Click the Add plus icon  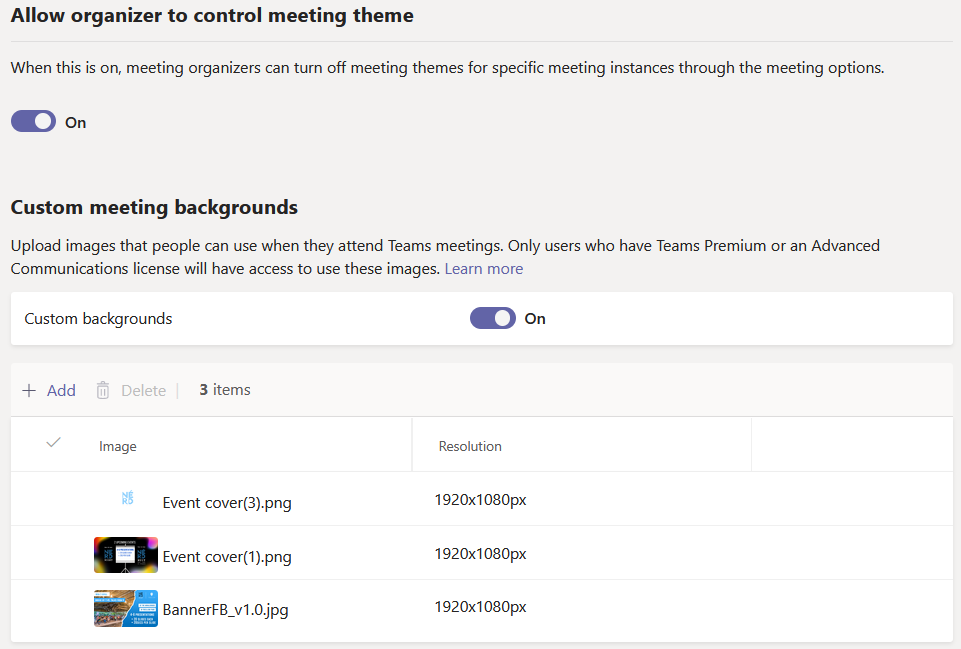28,390
